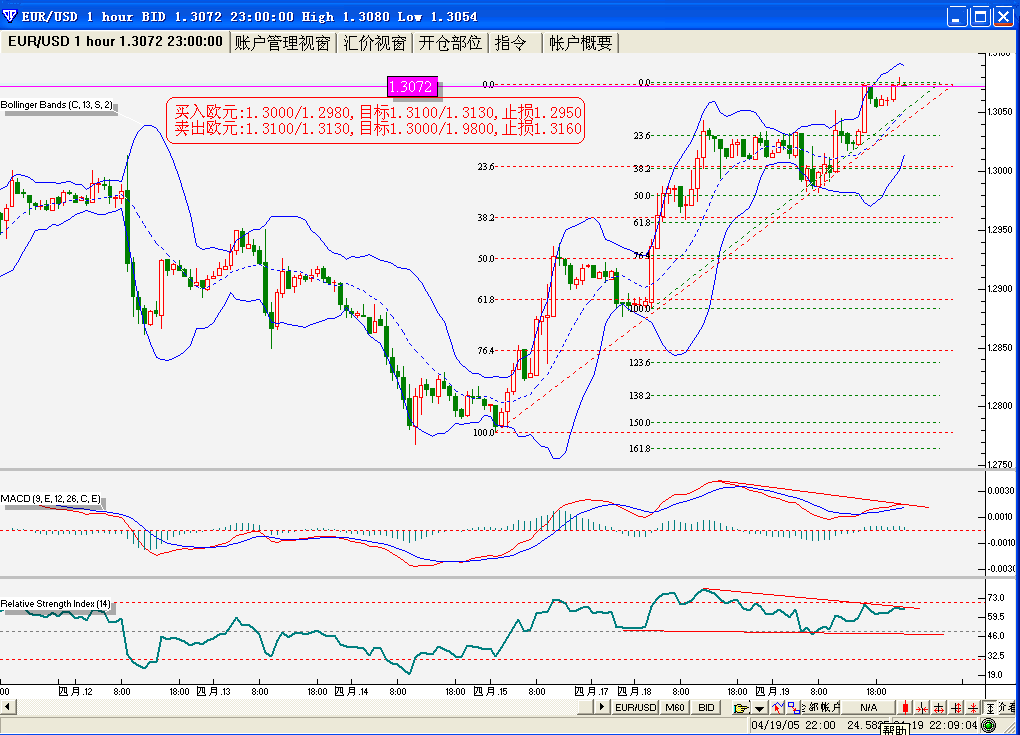1020x735 pixels.
Task: Open the dropdown arrow next to hand icon
Action: tap(759, 708)
